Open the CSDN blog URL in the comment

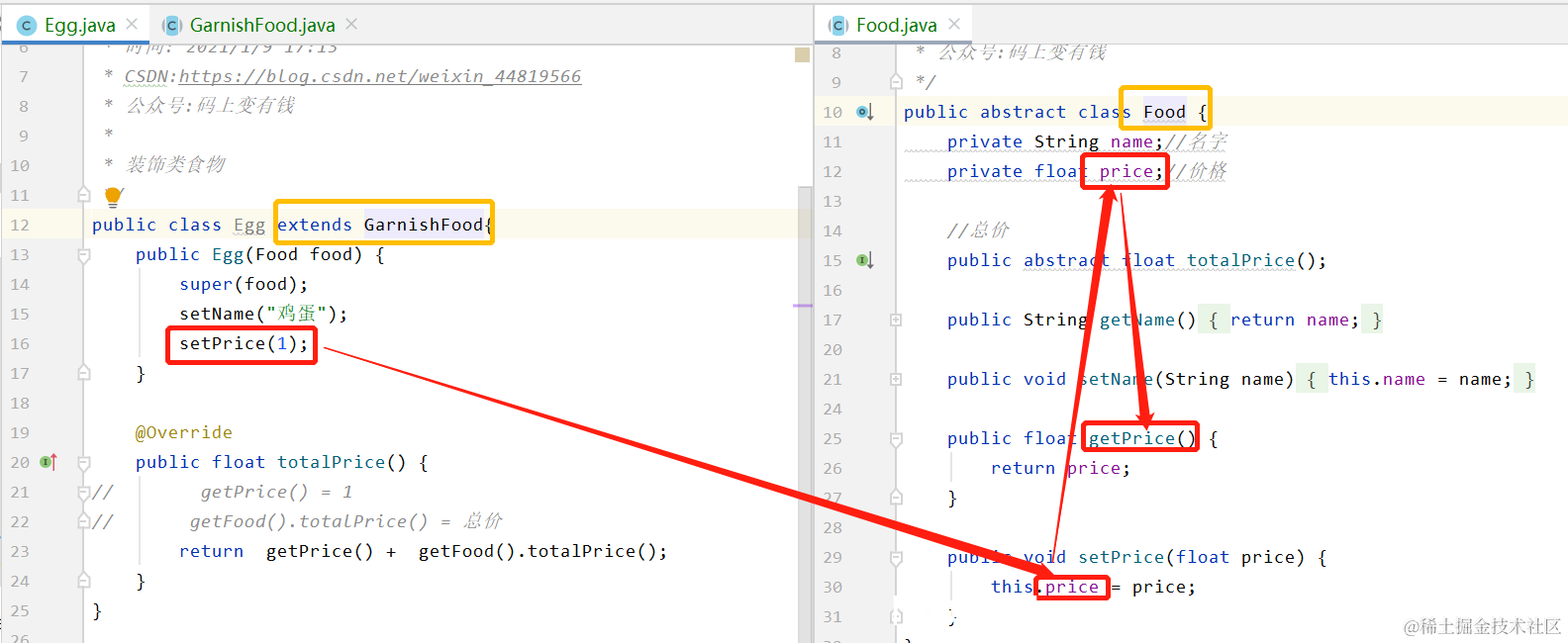[x=380, y=76]
